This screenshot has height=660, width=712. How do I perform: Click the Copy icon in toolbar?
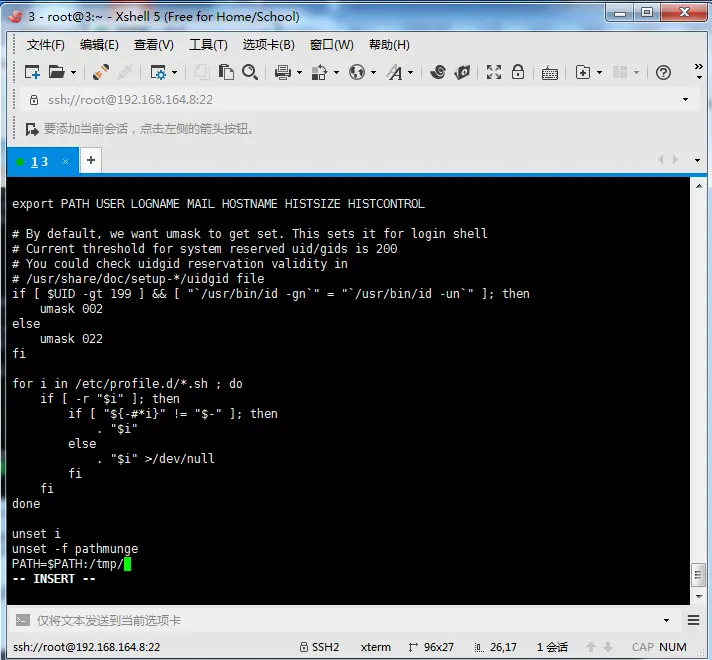(202, 72)
